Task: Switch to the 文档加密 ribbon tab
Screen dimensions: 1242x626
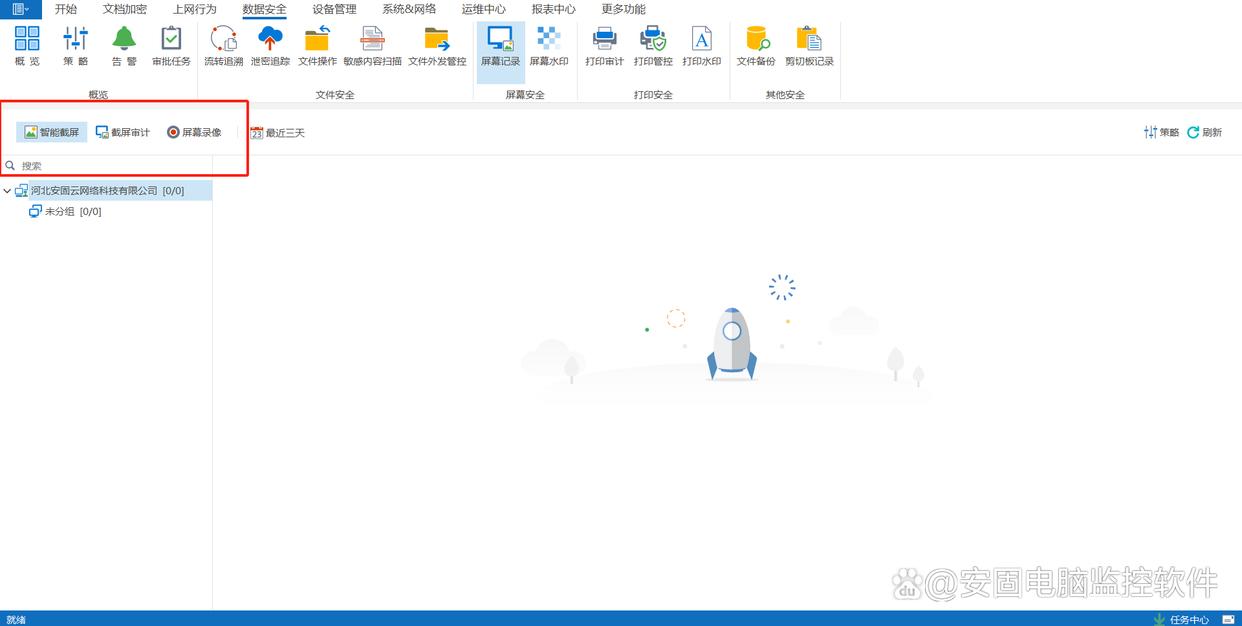Action: 125,9
